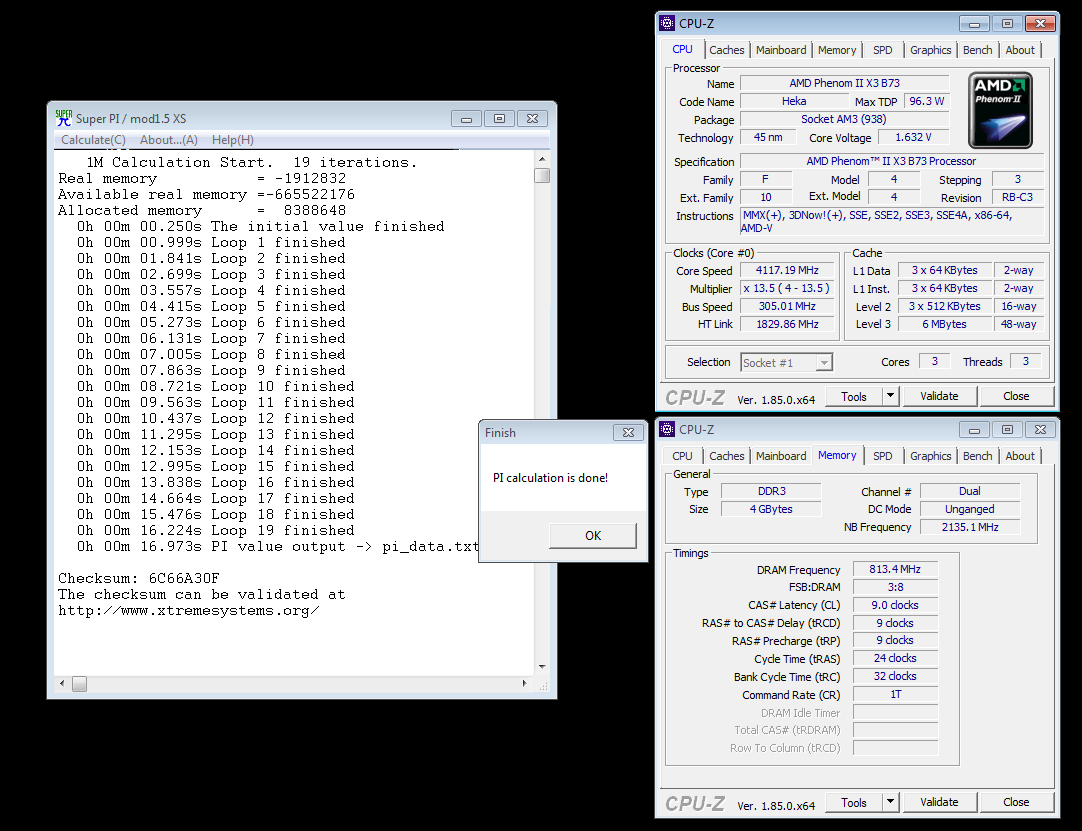Click the DRAM Frequency value 813.4 MHz

(x=895, y=569)
